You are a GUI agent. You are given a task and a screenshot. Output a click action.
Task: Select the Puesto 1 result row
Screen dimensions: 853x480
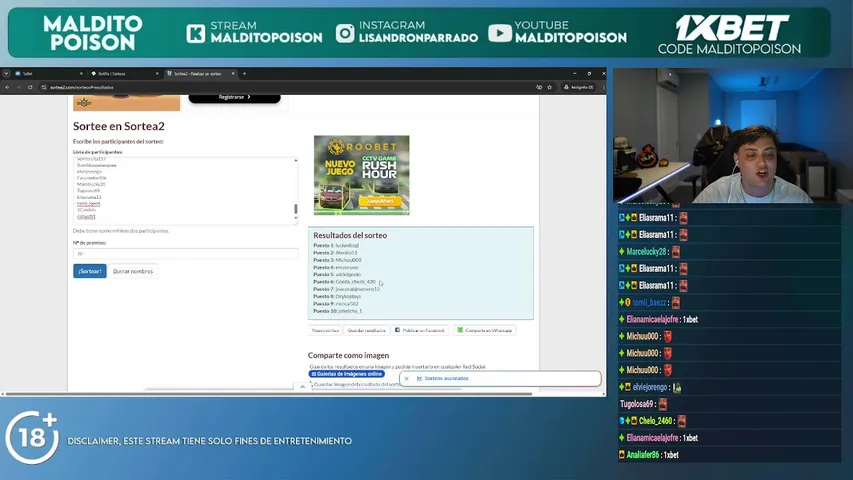click(x=336, y=245)
